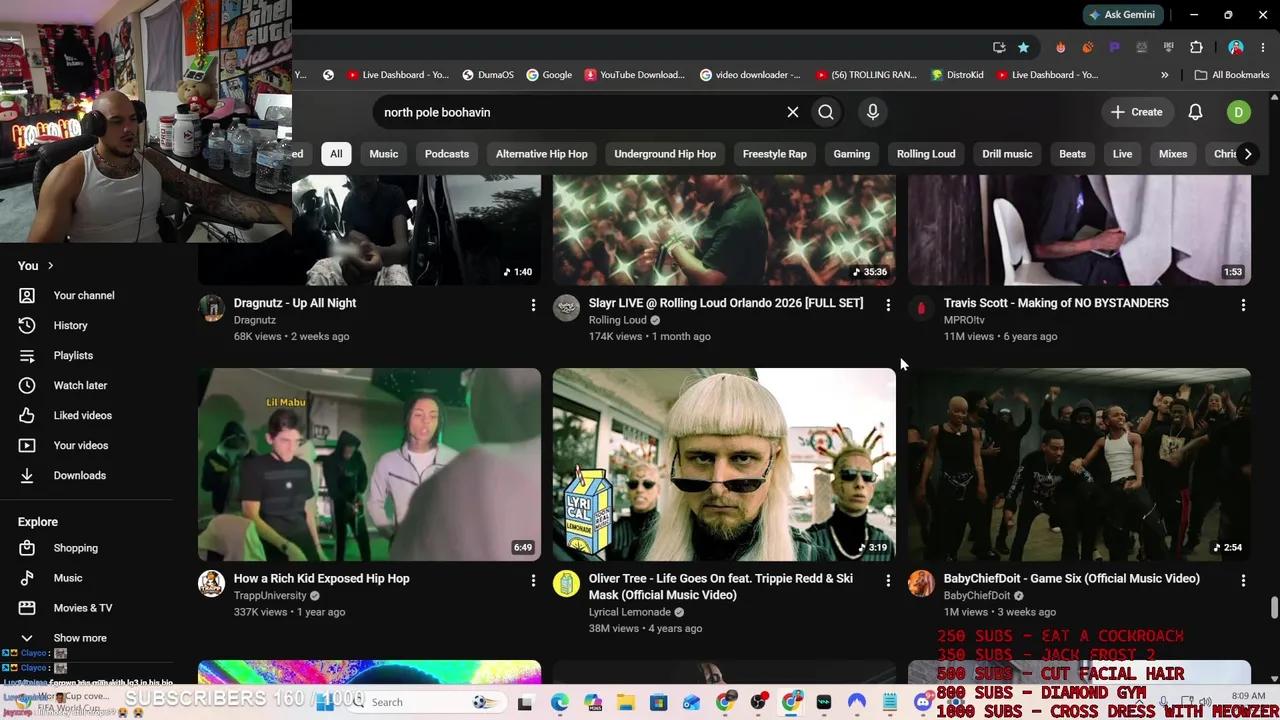Open Discord from the taskbar
Image resolution: width=1280 pixels, height=720 pixels.
(x=923, y=702)
